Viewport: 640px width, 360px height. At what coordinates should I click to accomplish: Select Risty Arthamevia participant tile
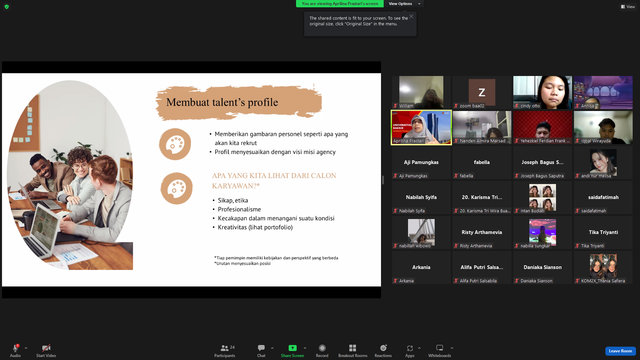coord(482,233)
